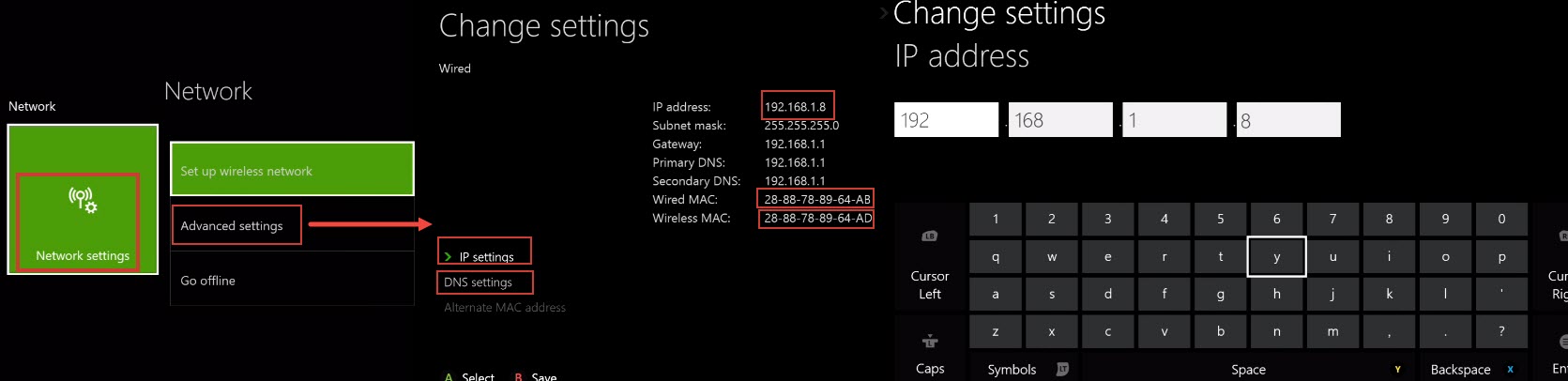Click the A Select prompt

click(470, 376)
